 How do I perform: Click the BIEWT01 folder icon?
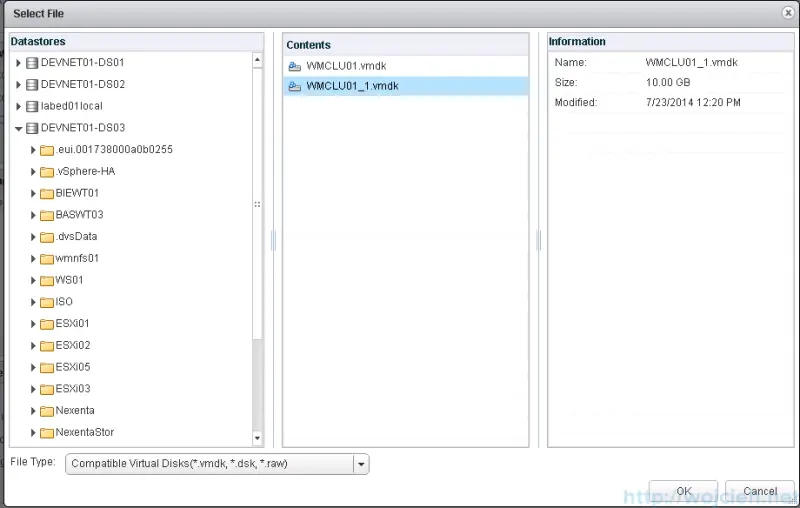(x=46, y=193)
